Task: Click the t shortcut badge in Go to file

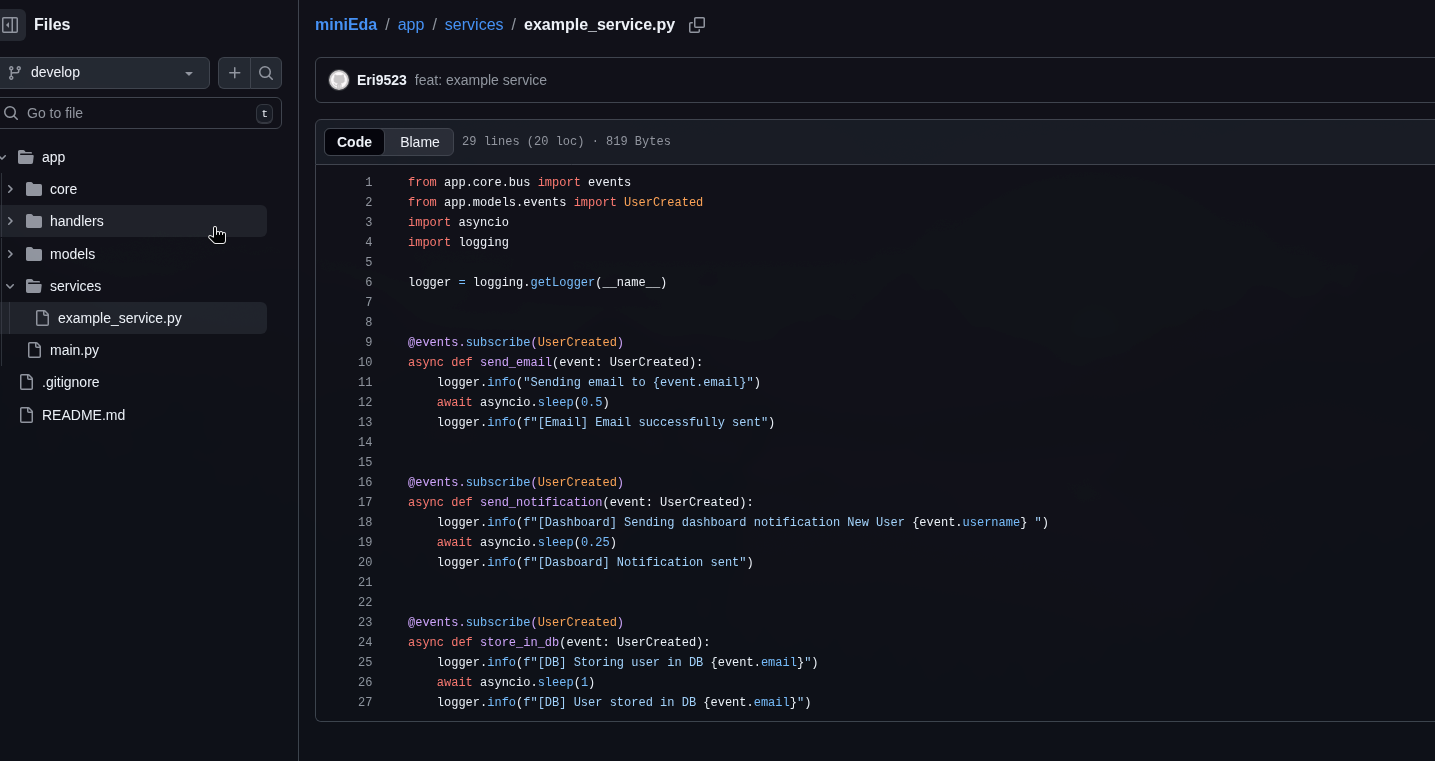Action: (x=264, y=113)
